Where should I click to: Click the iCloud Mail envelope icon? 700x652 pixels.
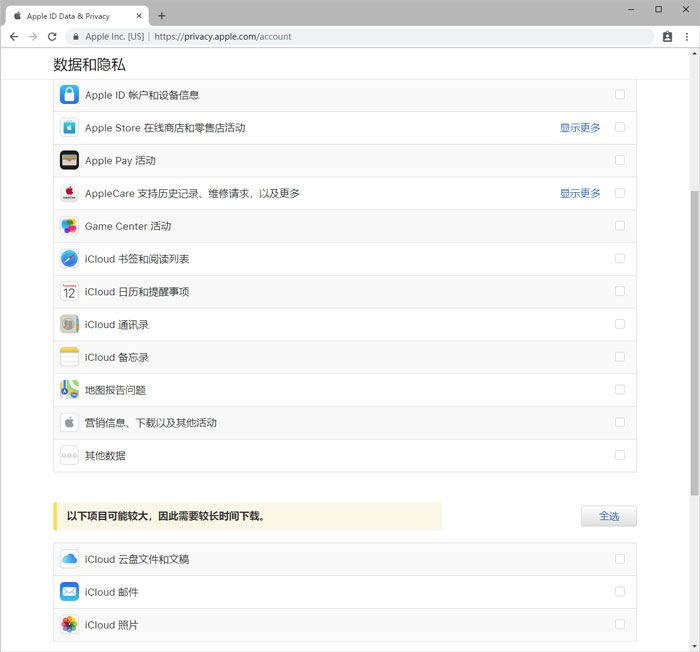pyautogui.click(x=69, y=592)
